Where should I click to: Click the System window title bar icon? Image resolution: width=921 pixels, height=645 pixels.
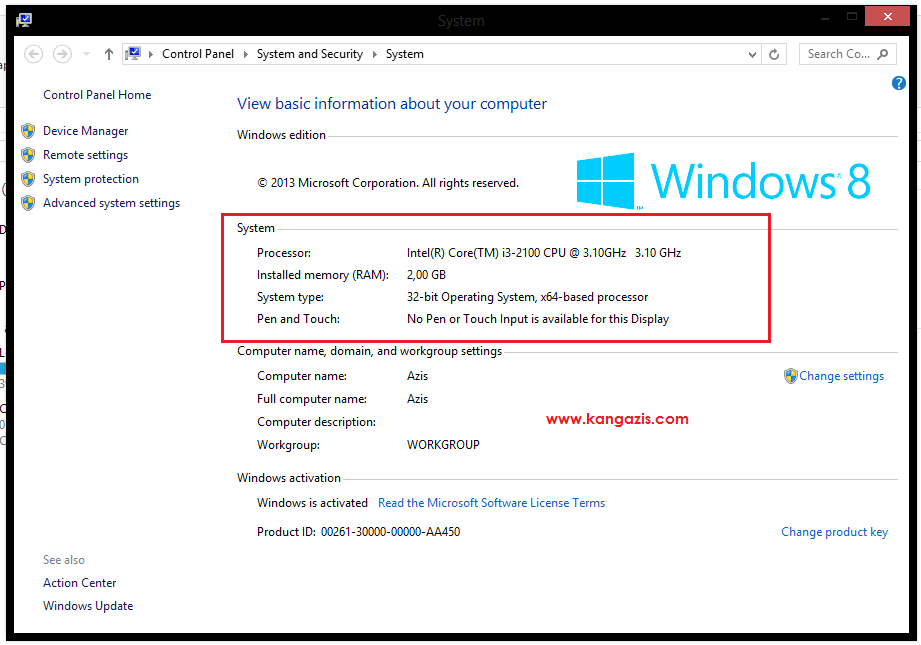pos(24,21)
